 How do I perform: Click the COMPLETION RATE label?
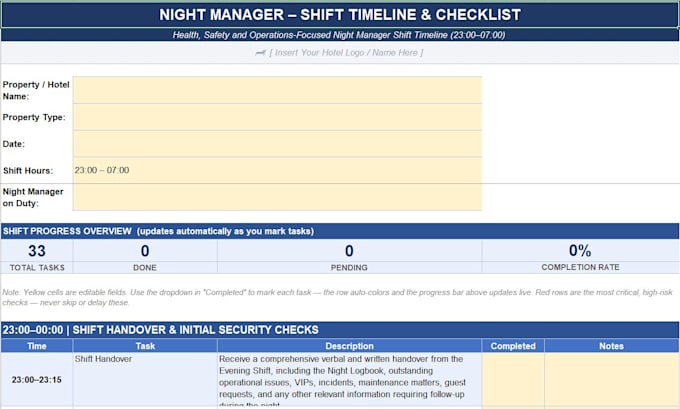pyautogui.click(x=580, y=267)
